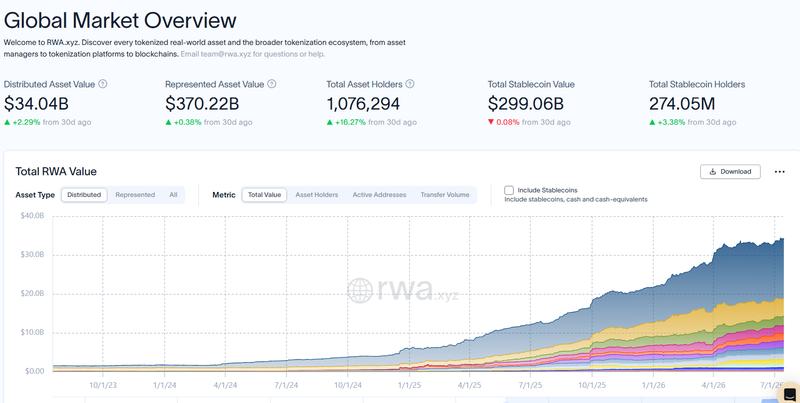Click the 1/1/25 x-axis label
The image size is (800, 403).
click(x=409, y=385)
